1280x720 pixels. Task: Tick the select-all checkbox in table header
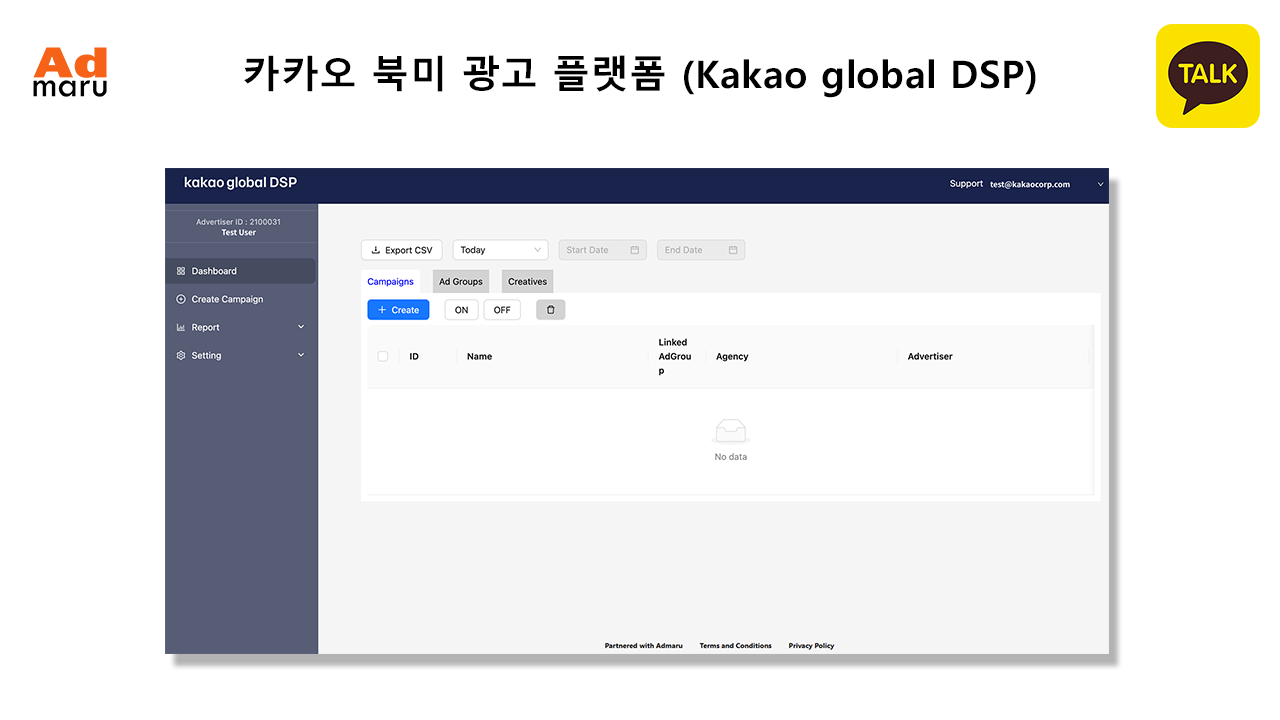(x=383, y=356)
